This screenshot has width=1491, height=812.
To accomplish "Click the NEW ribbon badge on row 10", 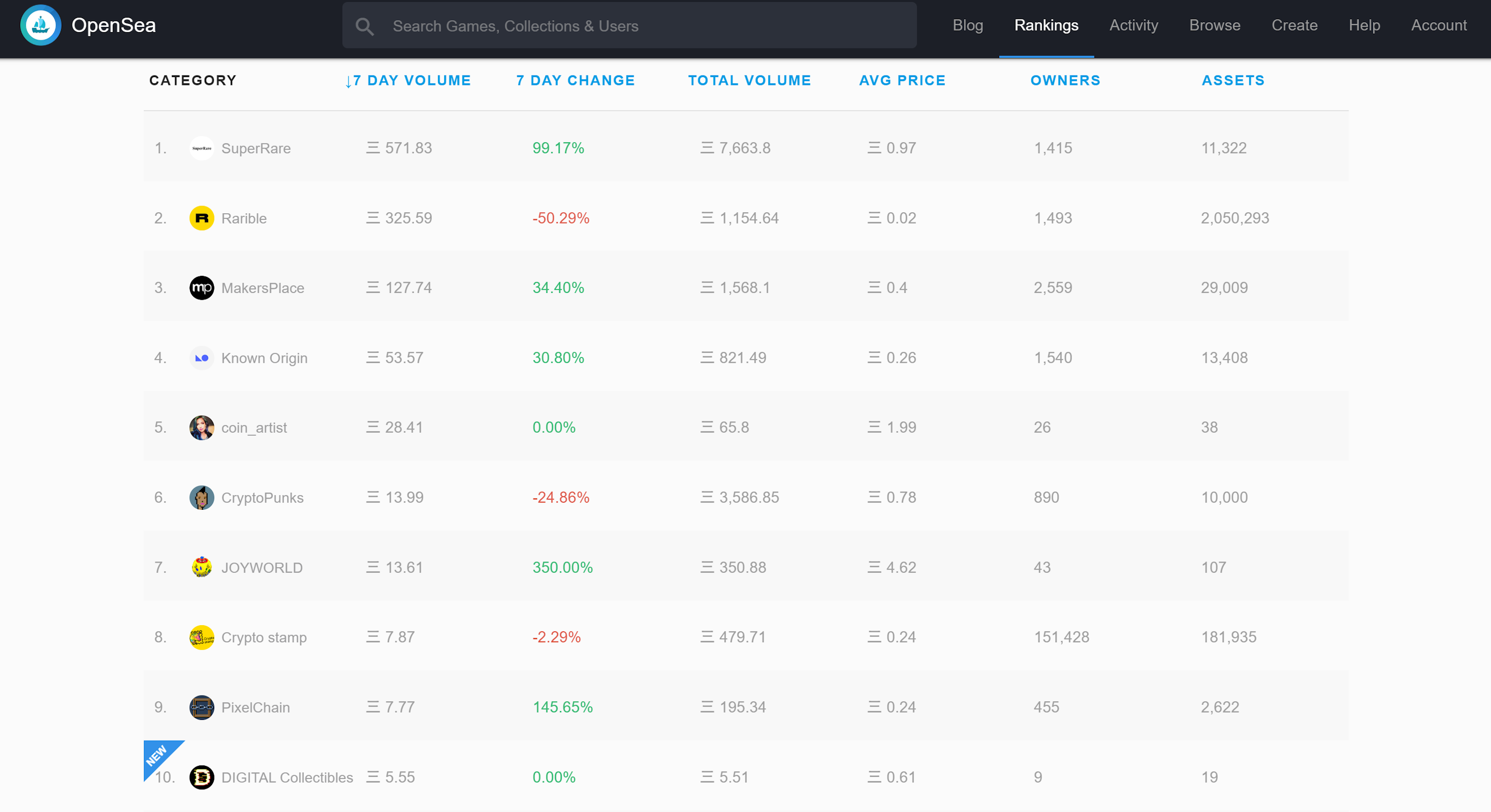I will [x=157, y=755].
